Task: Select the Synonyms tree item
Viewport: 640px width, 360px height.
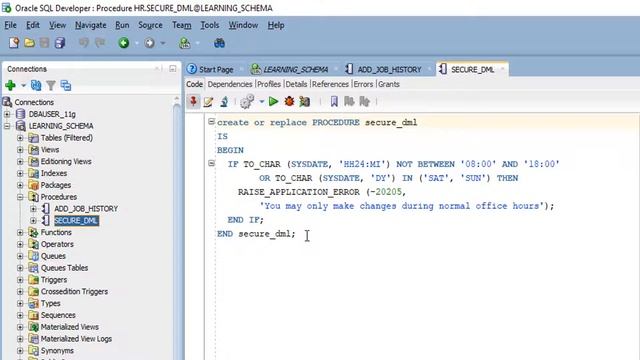Action: tap(57, 351)
